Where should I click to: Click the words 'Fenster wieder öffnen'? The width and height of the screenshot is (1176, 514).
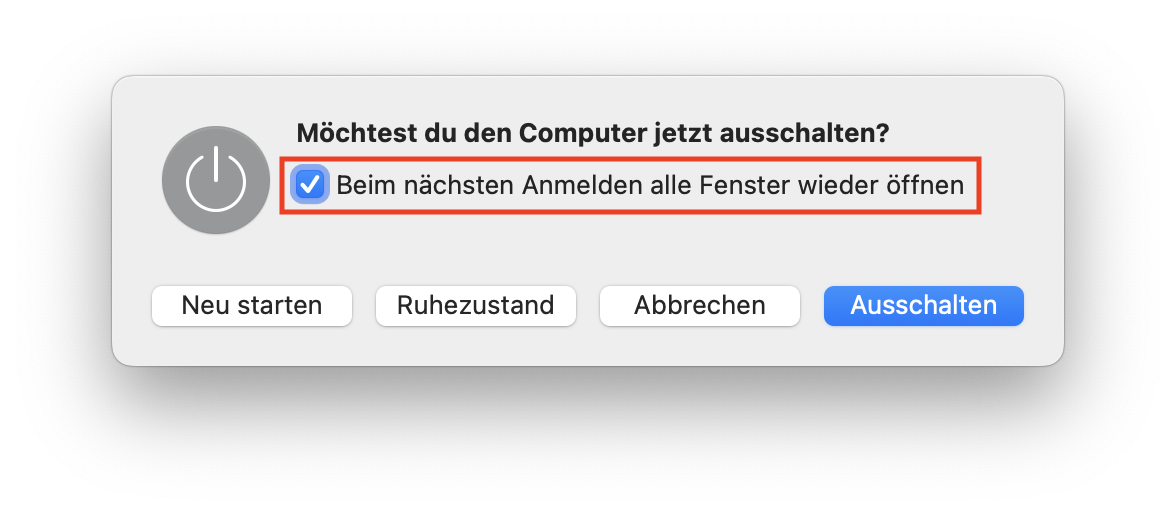832,185
